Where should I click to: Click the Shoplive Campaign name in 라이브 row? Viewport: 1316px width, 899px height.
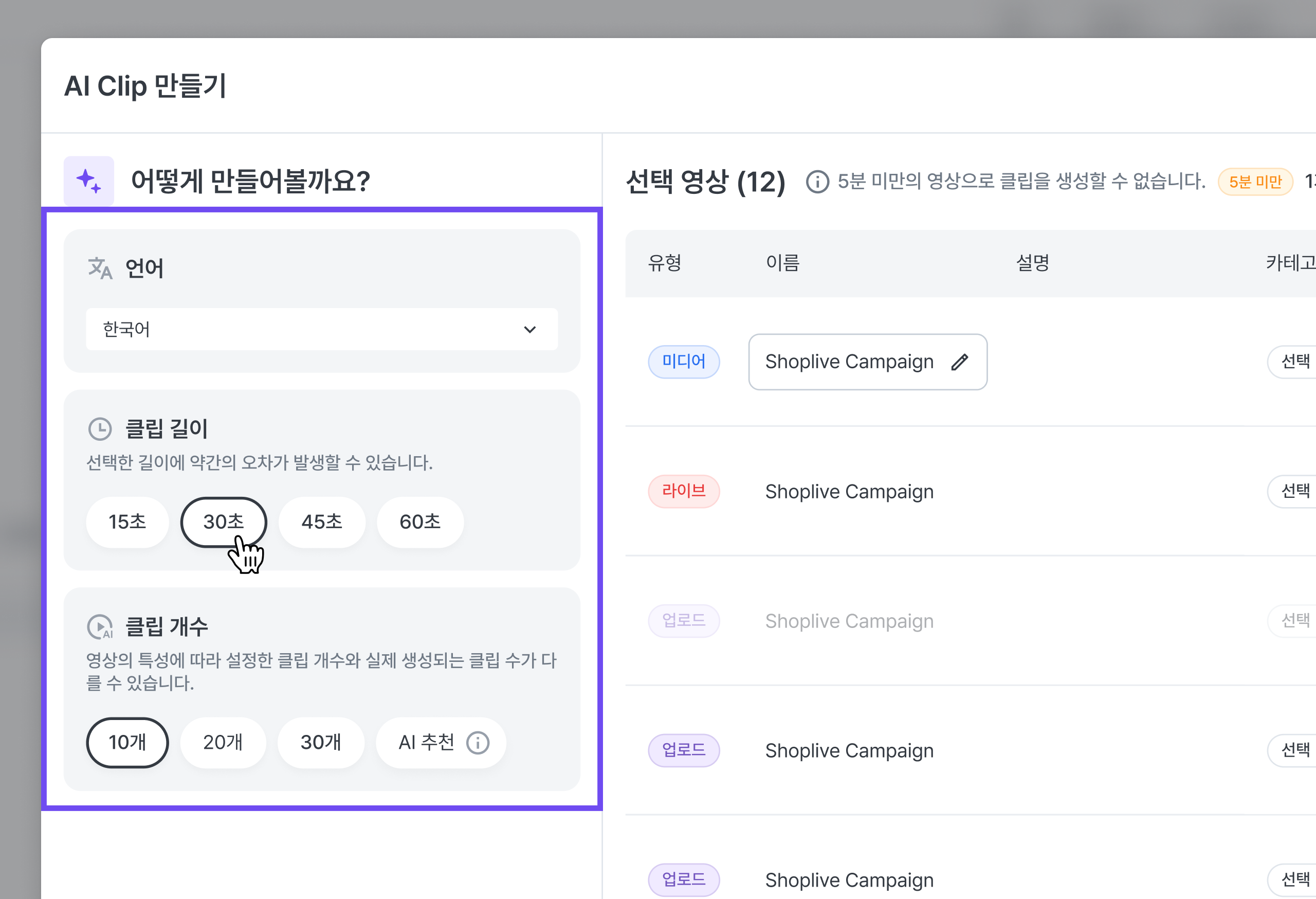click(x=849, y=492)
